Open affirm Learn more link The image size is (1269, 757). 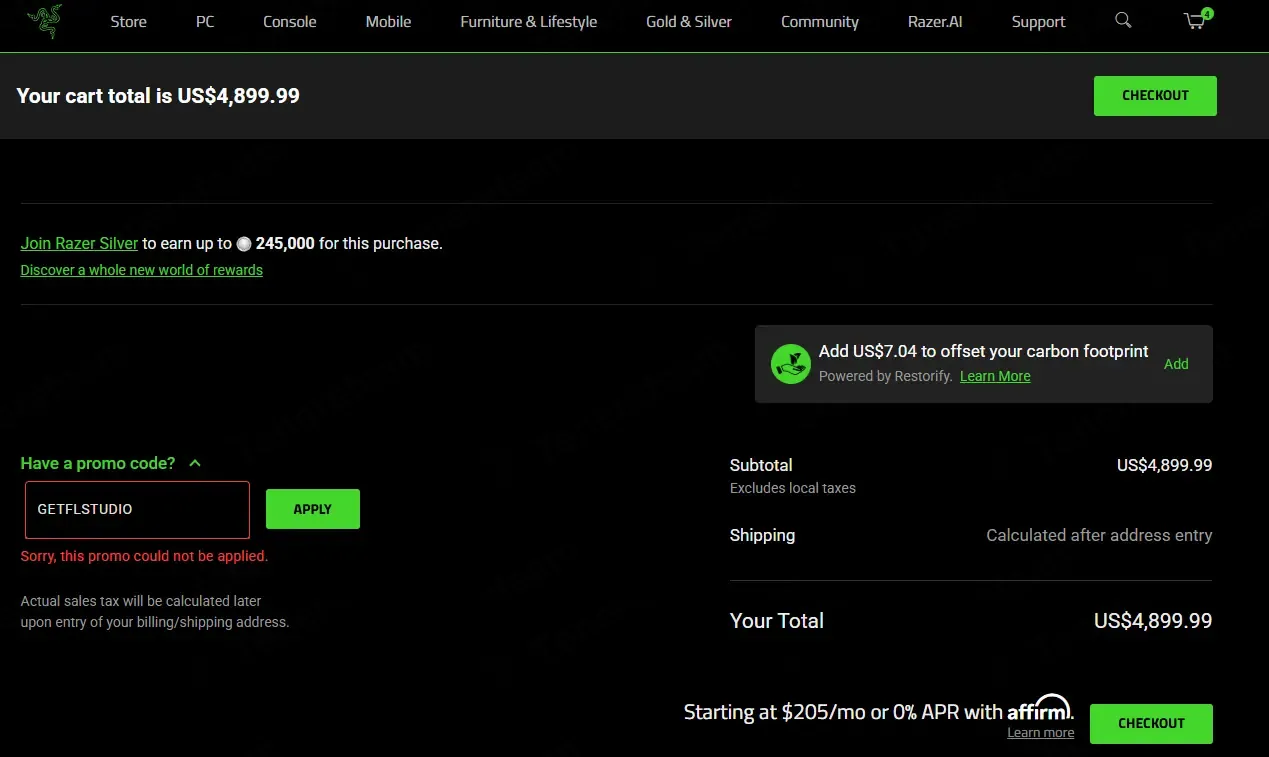point(1041,733)
